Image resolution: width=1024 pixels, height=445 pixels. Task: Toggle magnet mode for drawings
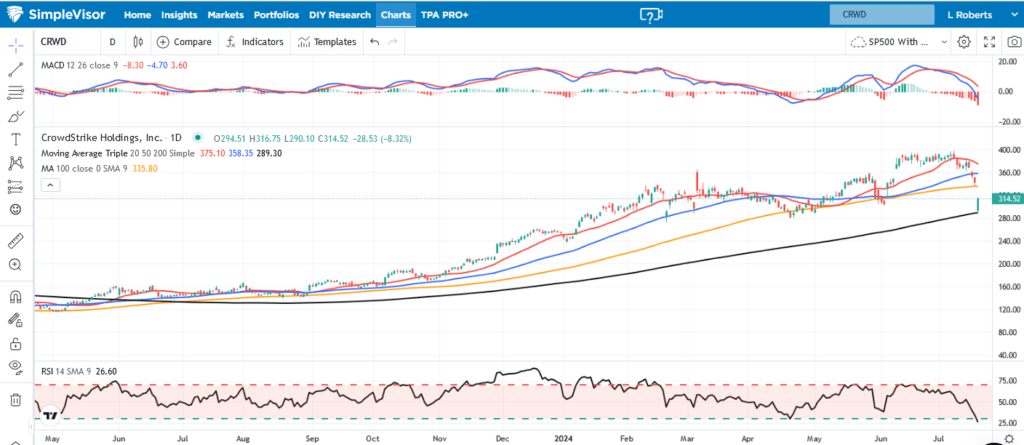[16, 296]
